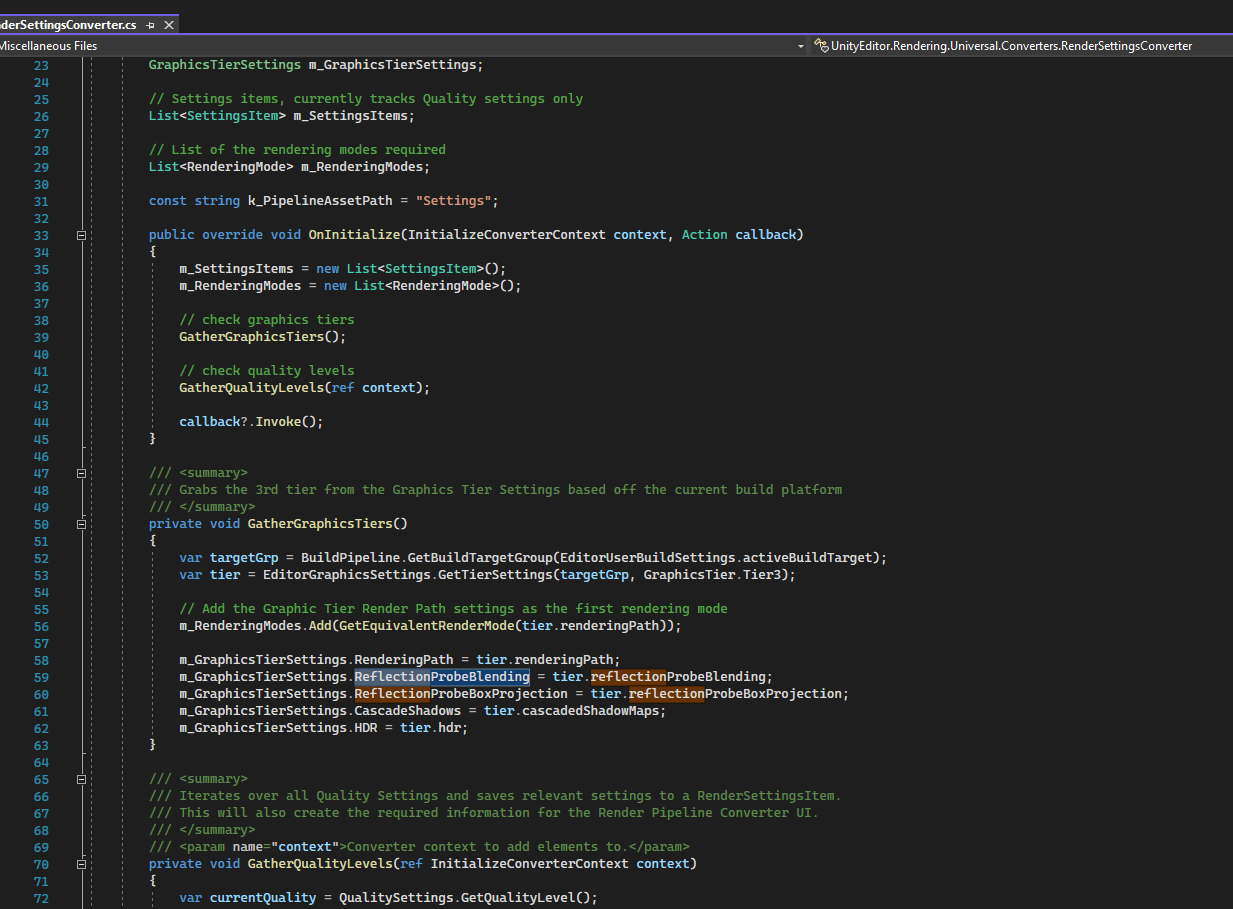Click the comment // check quality levels
This screenshot has width=1233, height=909.
tap(269, 370)
